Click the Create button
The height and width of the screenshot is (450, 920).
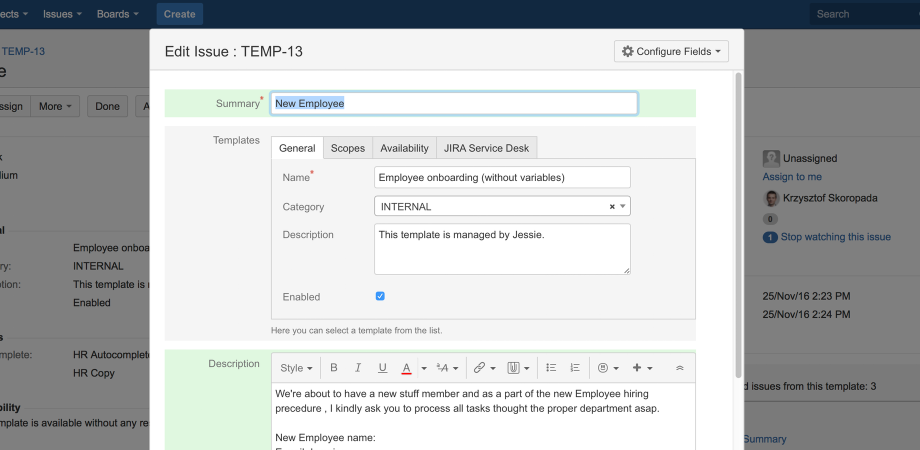pos(180,14)
